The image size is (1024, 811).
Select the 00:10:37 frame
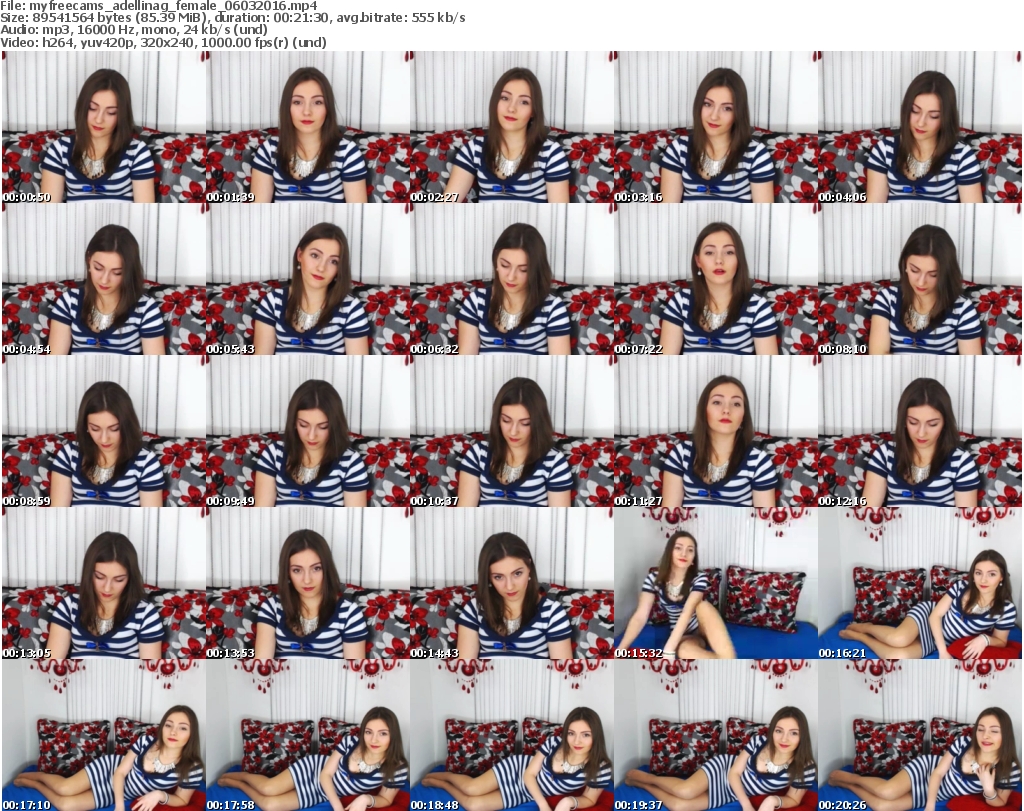[x=511, y=431]
